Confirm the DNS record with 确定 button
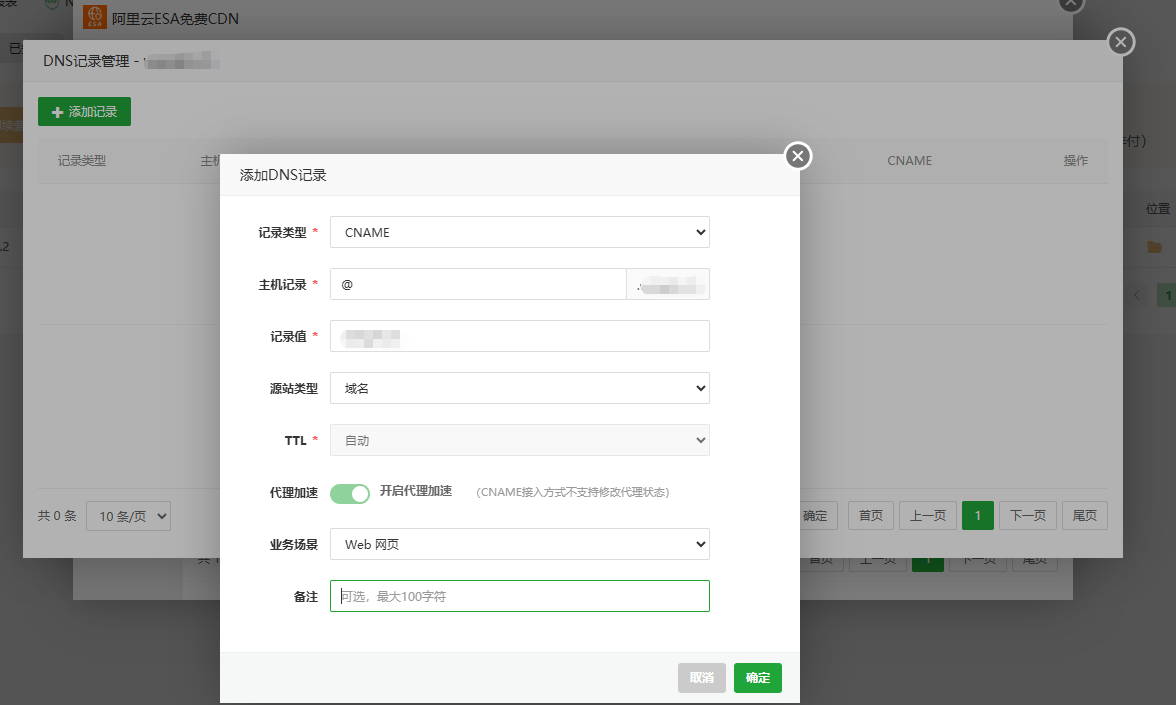Viewport: 1176px width, 705px height. 757,677
